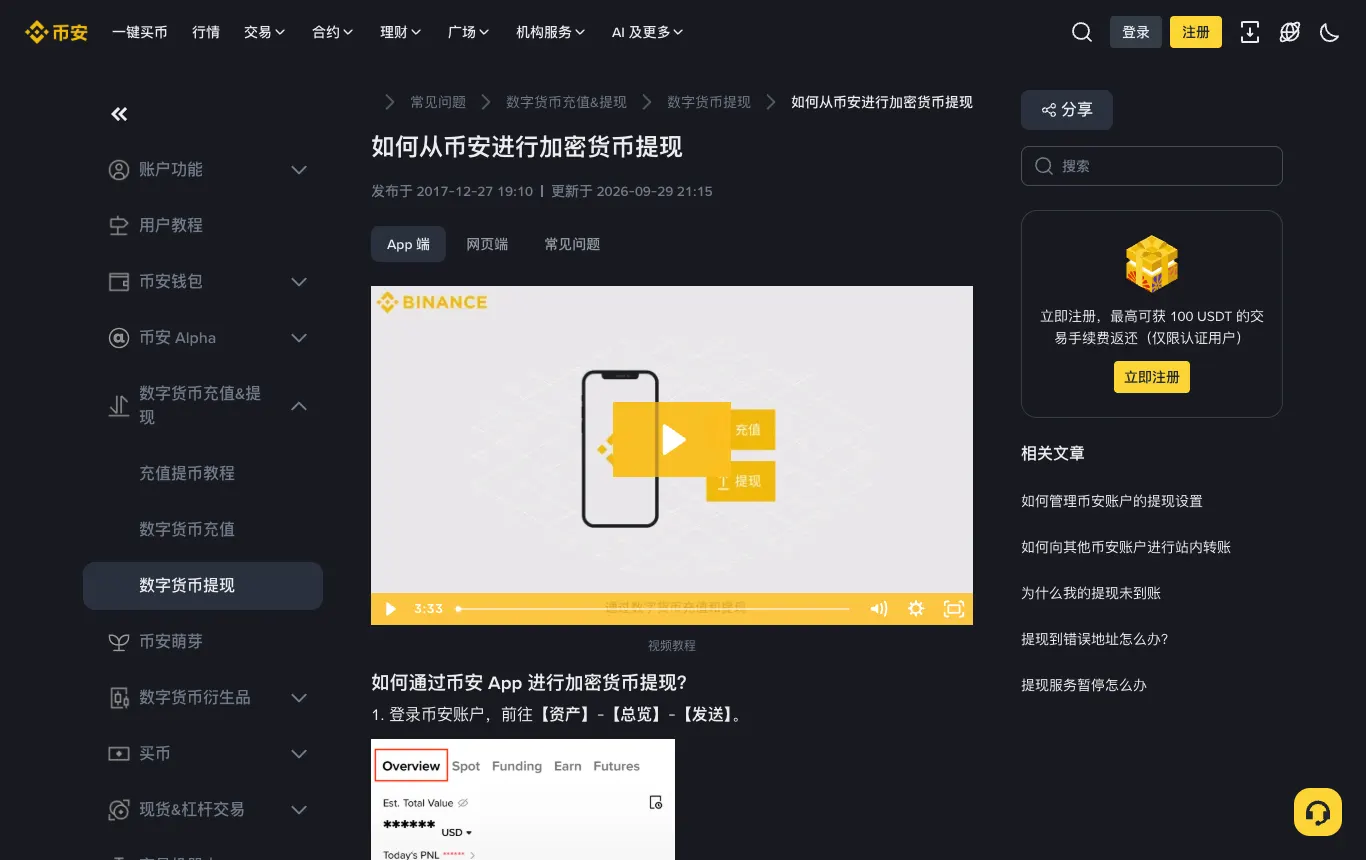The height and width of the screenshot is (860, 1366).
Task: Collapse the sidebar with double-chevron icon
Action: coord(119,114)
